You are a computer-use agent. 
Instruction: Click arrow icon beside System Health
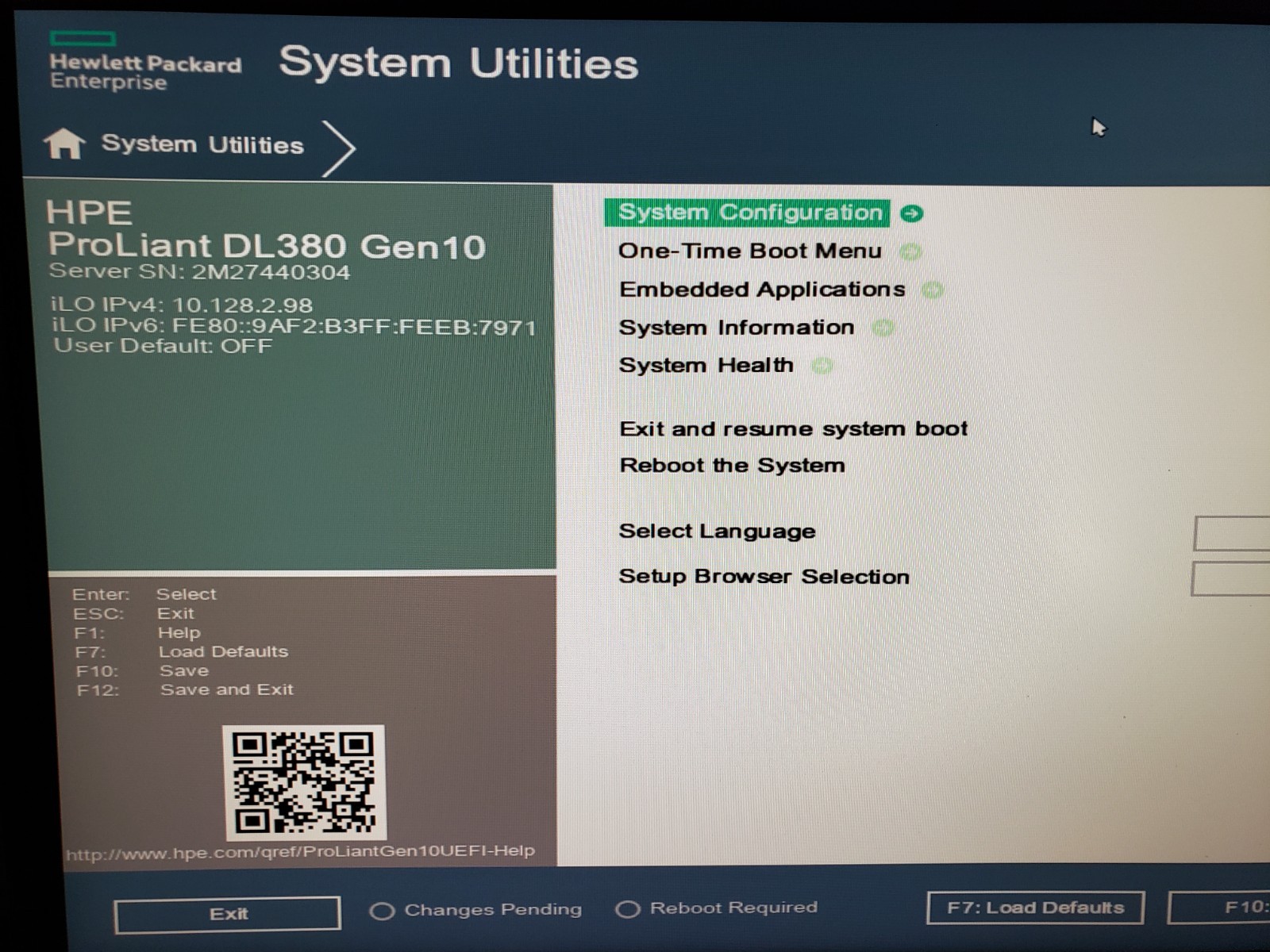822,366
